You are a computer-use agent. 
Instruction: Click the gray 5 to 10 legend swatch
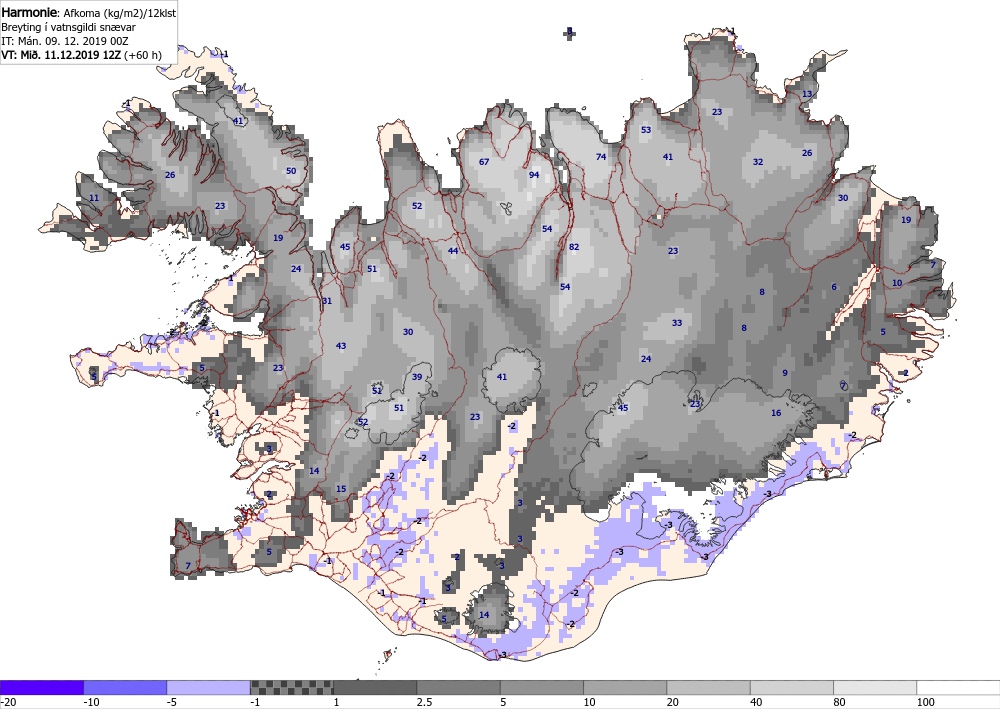tap(541, 687)
